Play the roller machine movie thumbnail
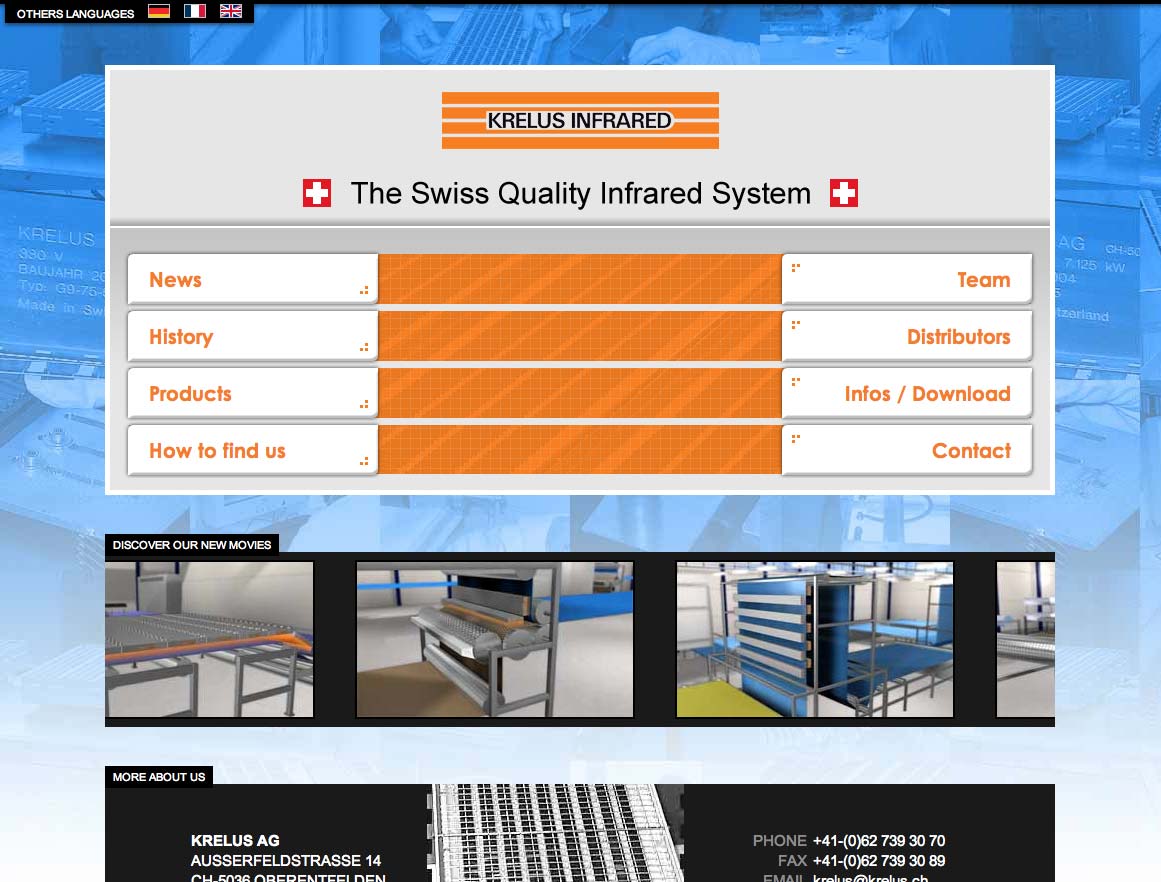Image resolution: width=1161 pixels, height=882 pixels. [x=495, y=639]
